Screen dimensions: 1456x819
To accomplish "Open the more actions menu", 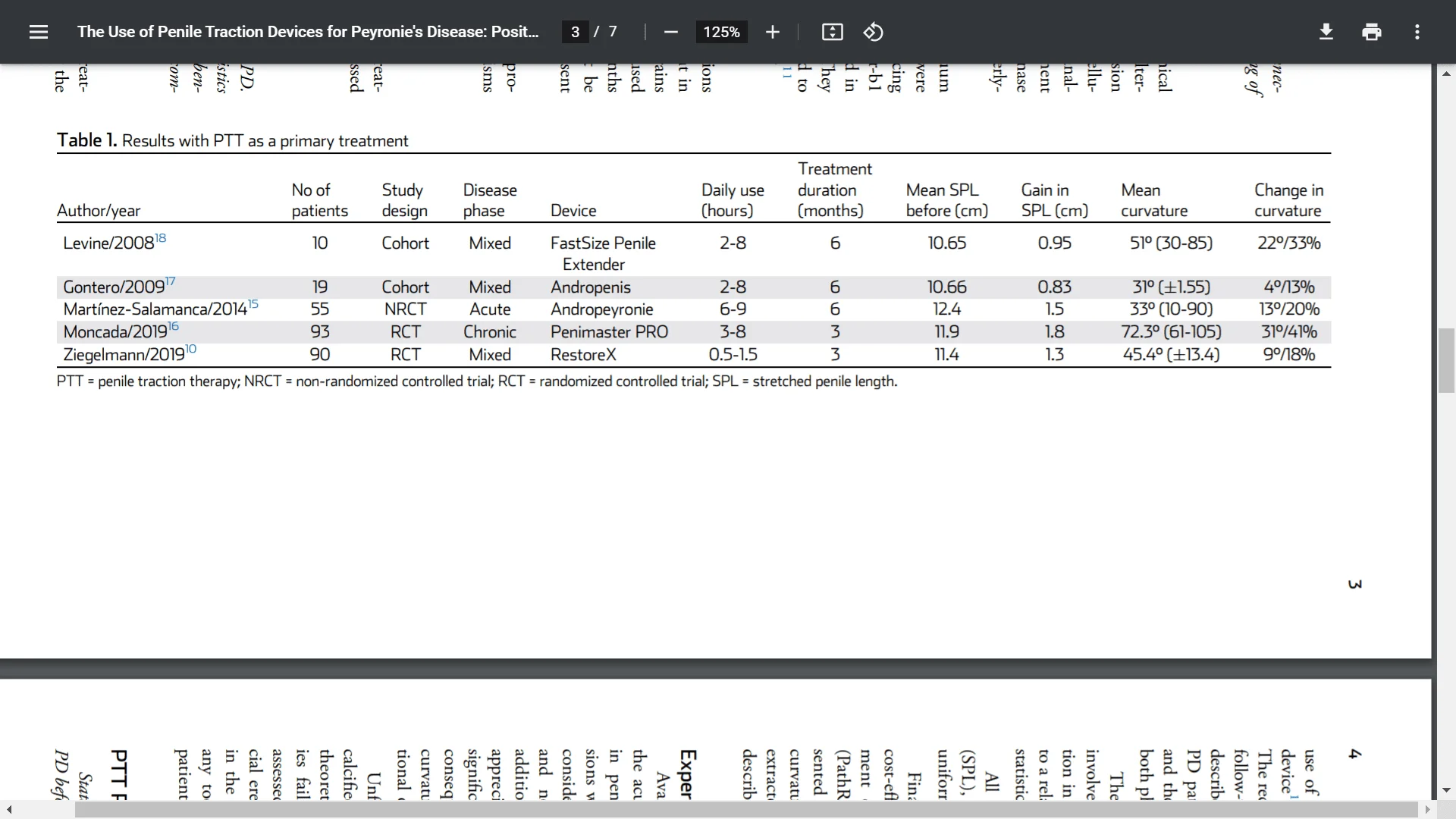I will [x=1417, y=32].
